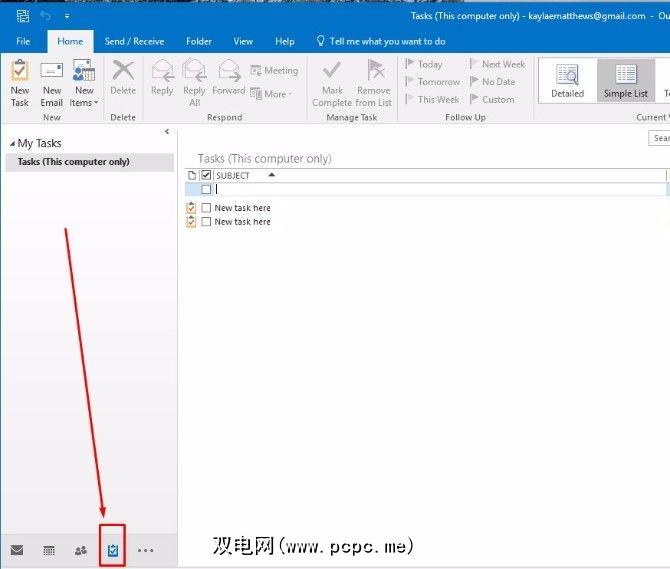Screen dimensions: 670x569
Task: Open Tasks in navigation bar
Action: [x=112, y=550]
